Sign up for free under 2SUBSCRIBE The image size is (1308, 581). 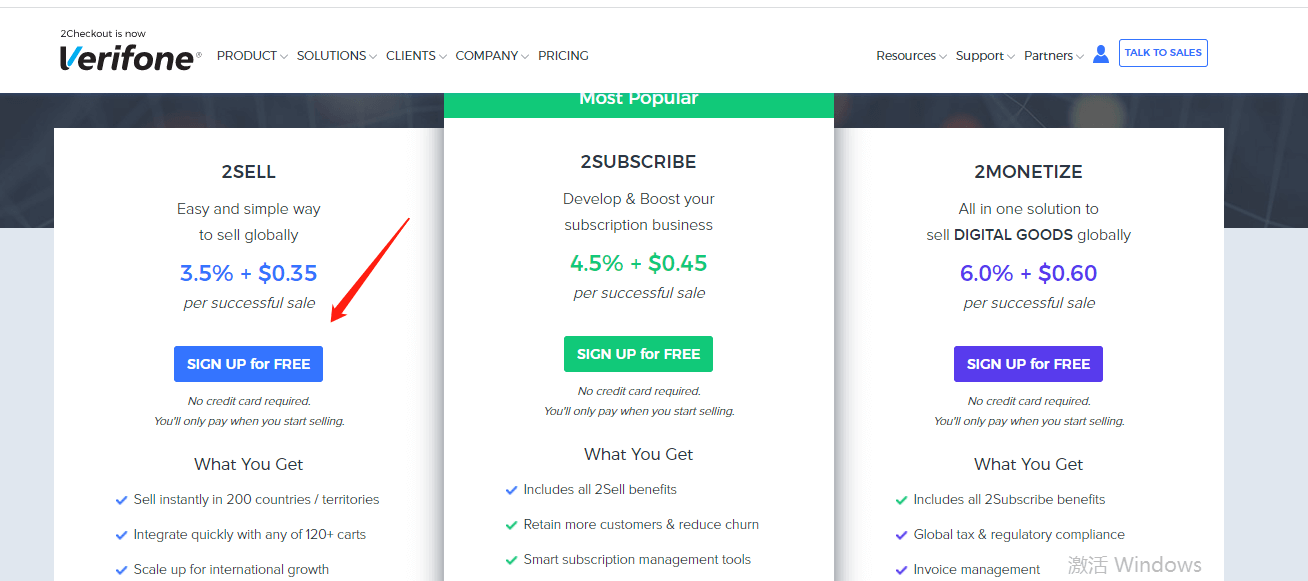pos(638,354)
